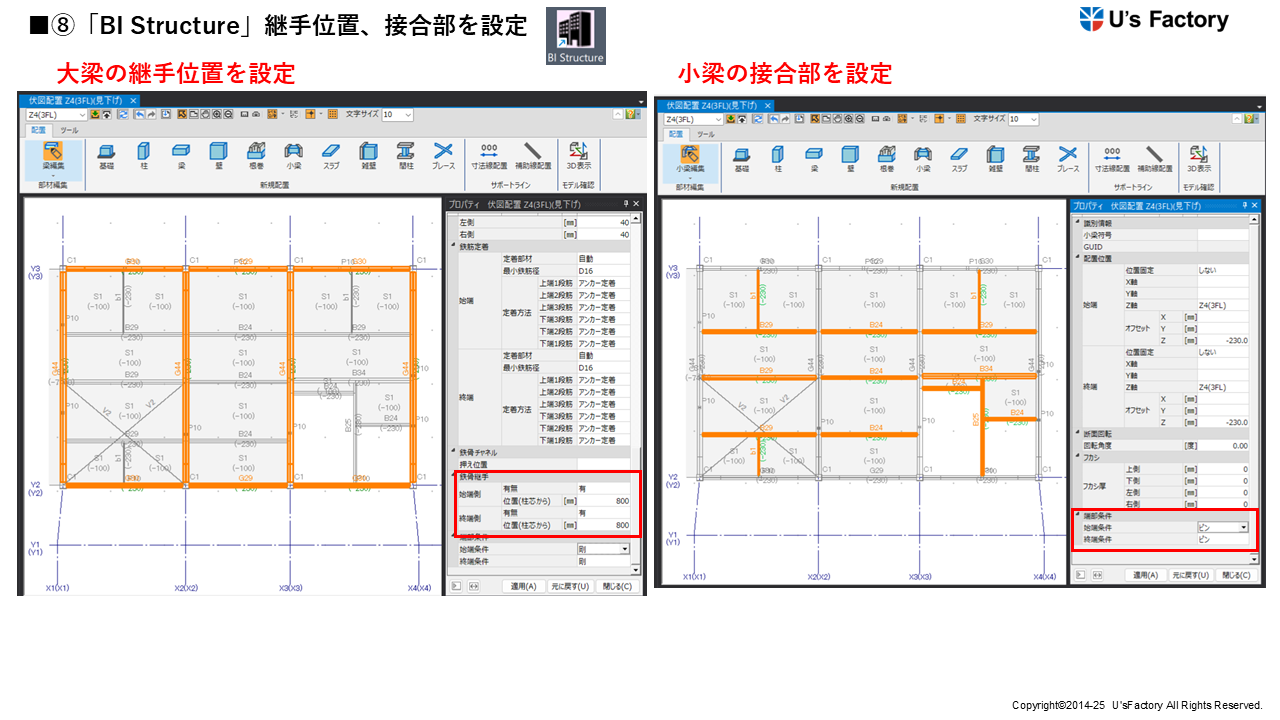Select the ブレース icon in left ribbon
The width and height of the screenshot is (1280, 720).
click(x=443, y=154)
